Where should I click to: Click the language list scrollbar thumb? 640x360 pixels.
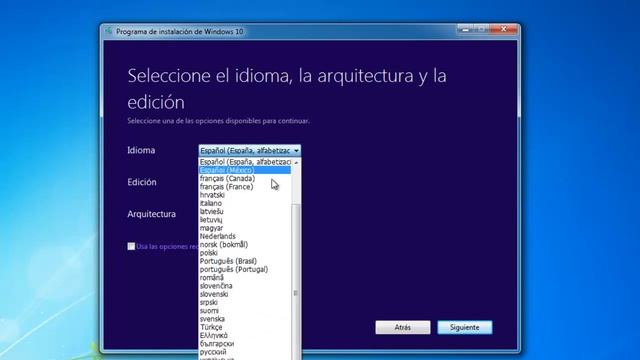(x=296, y=282)
